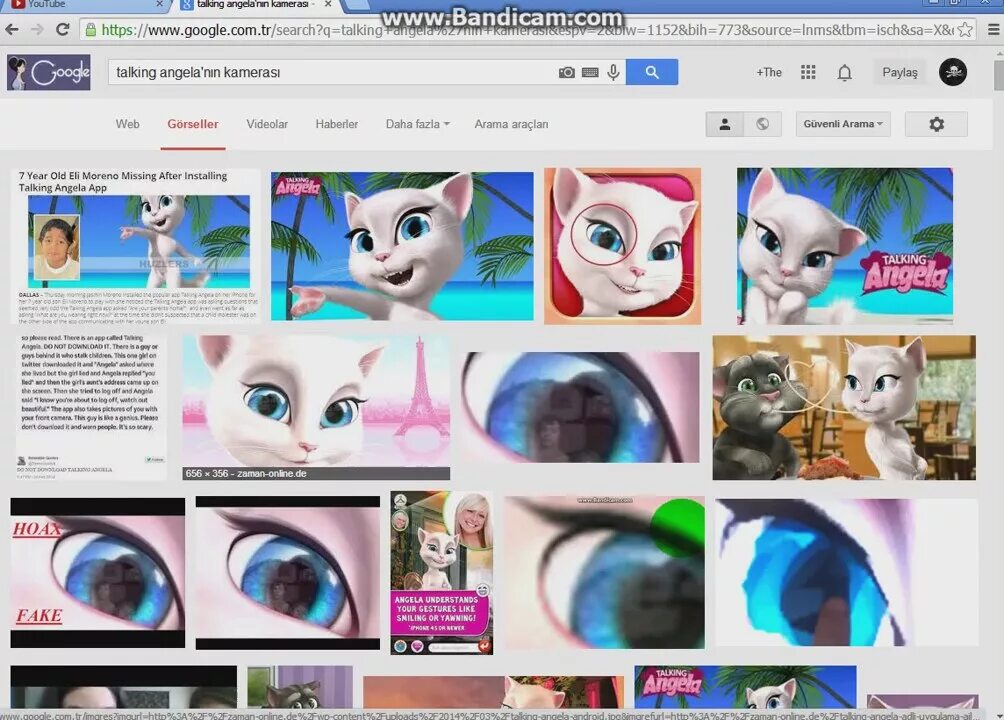Open the account profile avatar
The height and width of the screenshot is (720, 1004).
(x=953, y=72)
